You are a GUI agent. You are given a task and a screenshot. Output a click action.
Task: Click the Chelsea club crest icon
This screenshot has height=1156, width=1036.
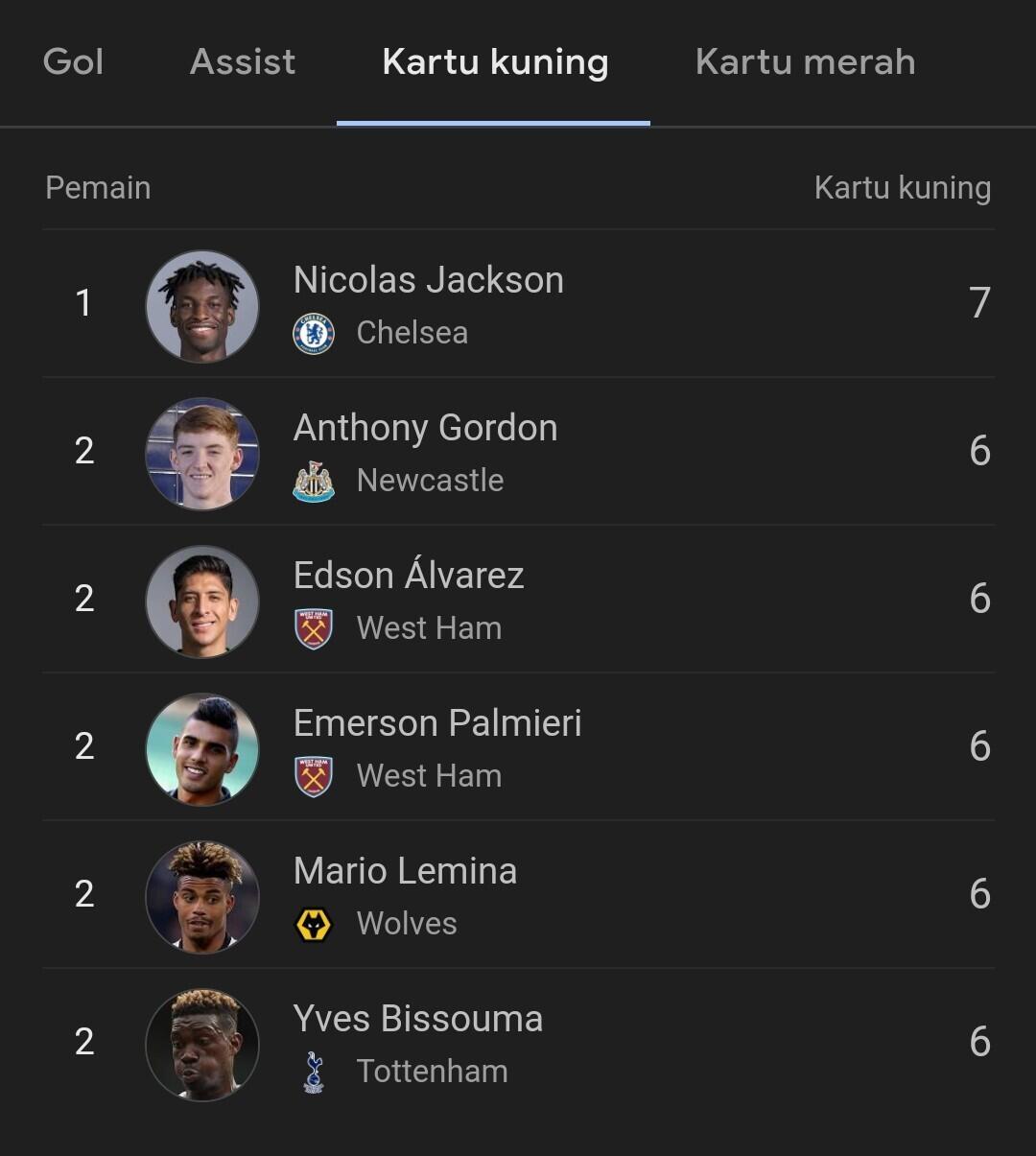click(x=314, y=334)
